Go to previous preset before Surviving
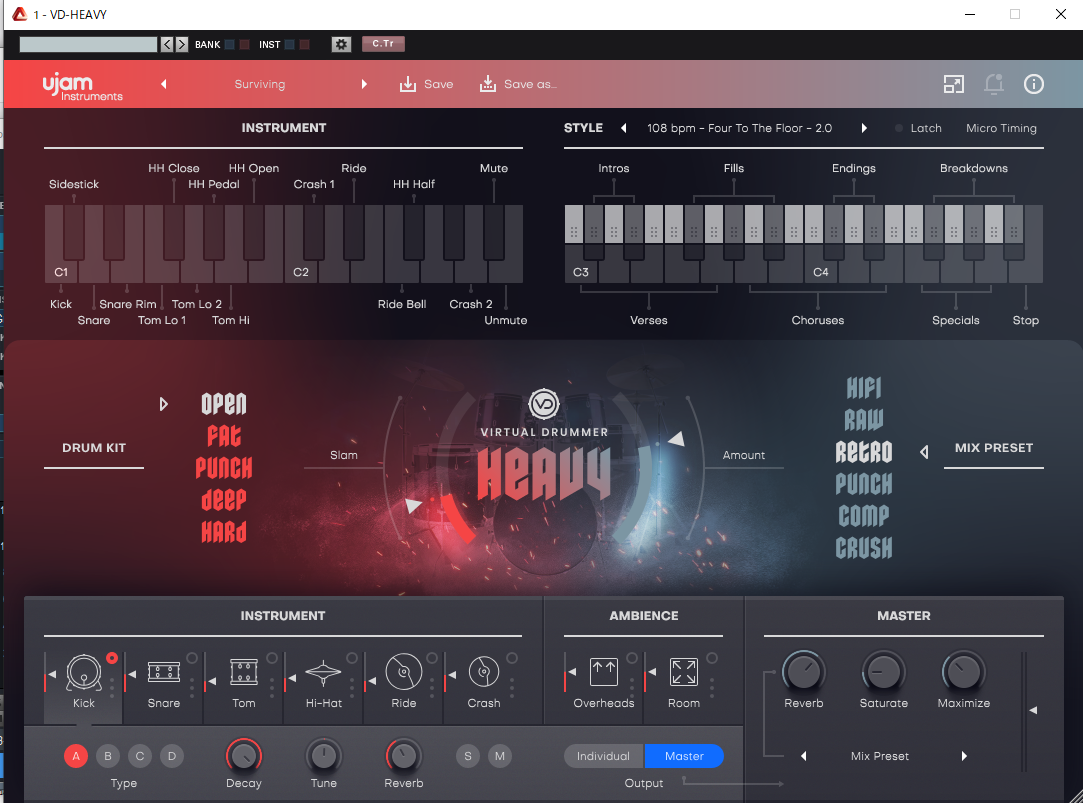This screenshot has height=803, width=1083. [x=164, y=84]
